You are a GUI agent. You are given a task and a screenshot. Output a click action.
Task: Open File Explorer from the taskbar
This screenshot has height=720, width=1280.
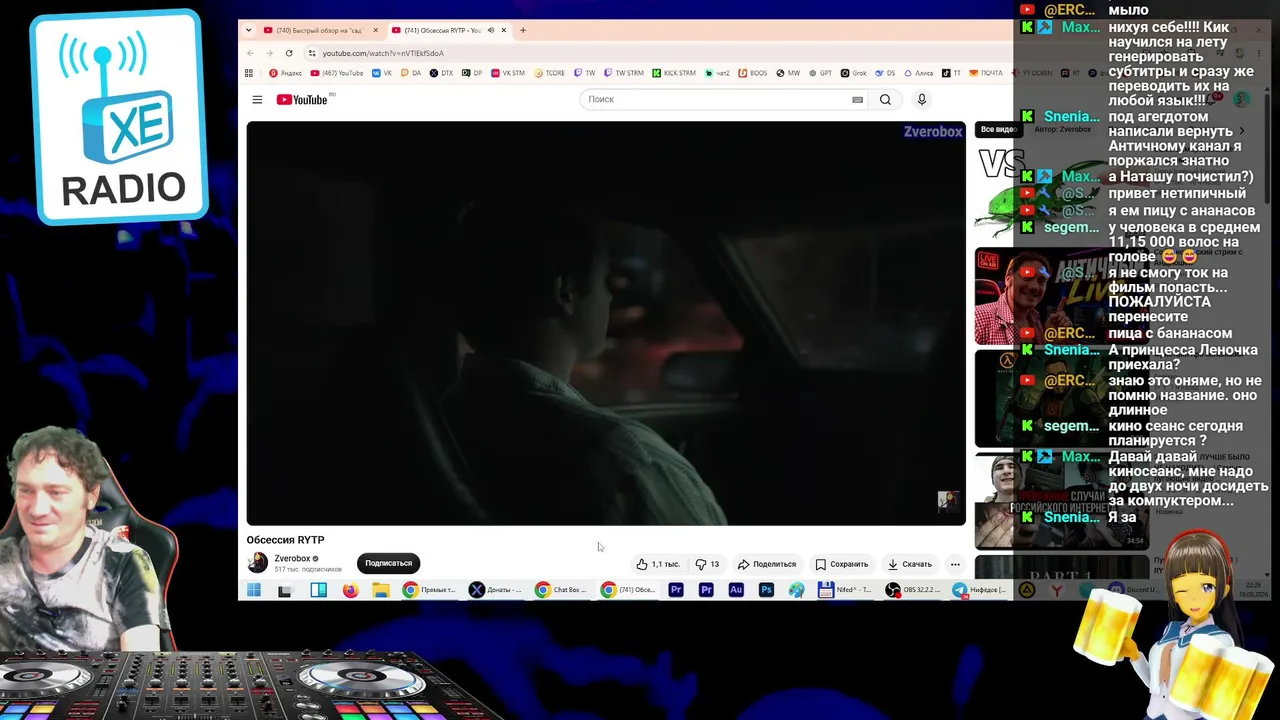pos(381,590)
